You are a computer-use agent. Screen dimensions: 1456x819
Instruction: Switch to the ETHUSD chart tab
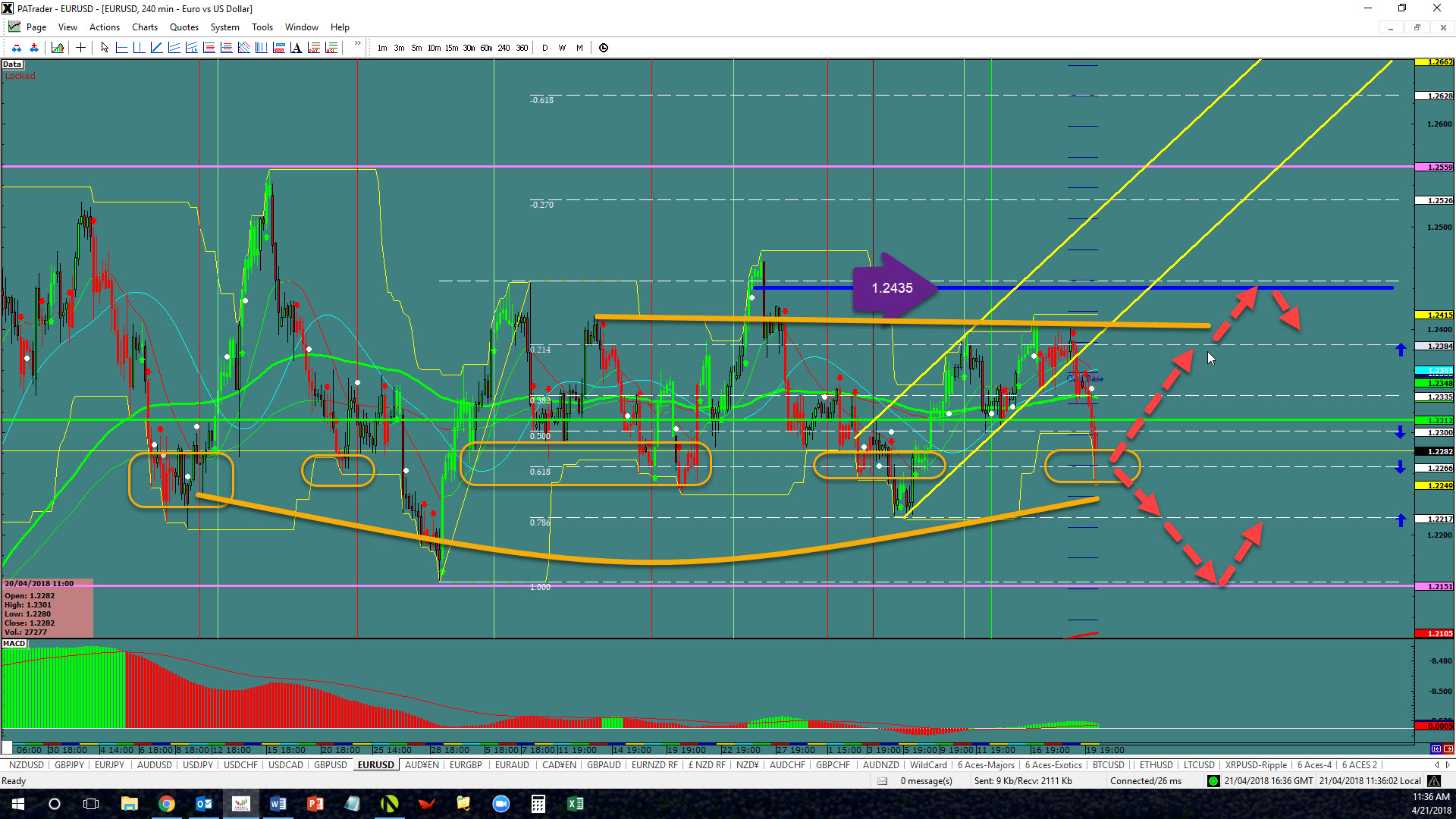1156,765
